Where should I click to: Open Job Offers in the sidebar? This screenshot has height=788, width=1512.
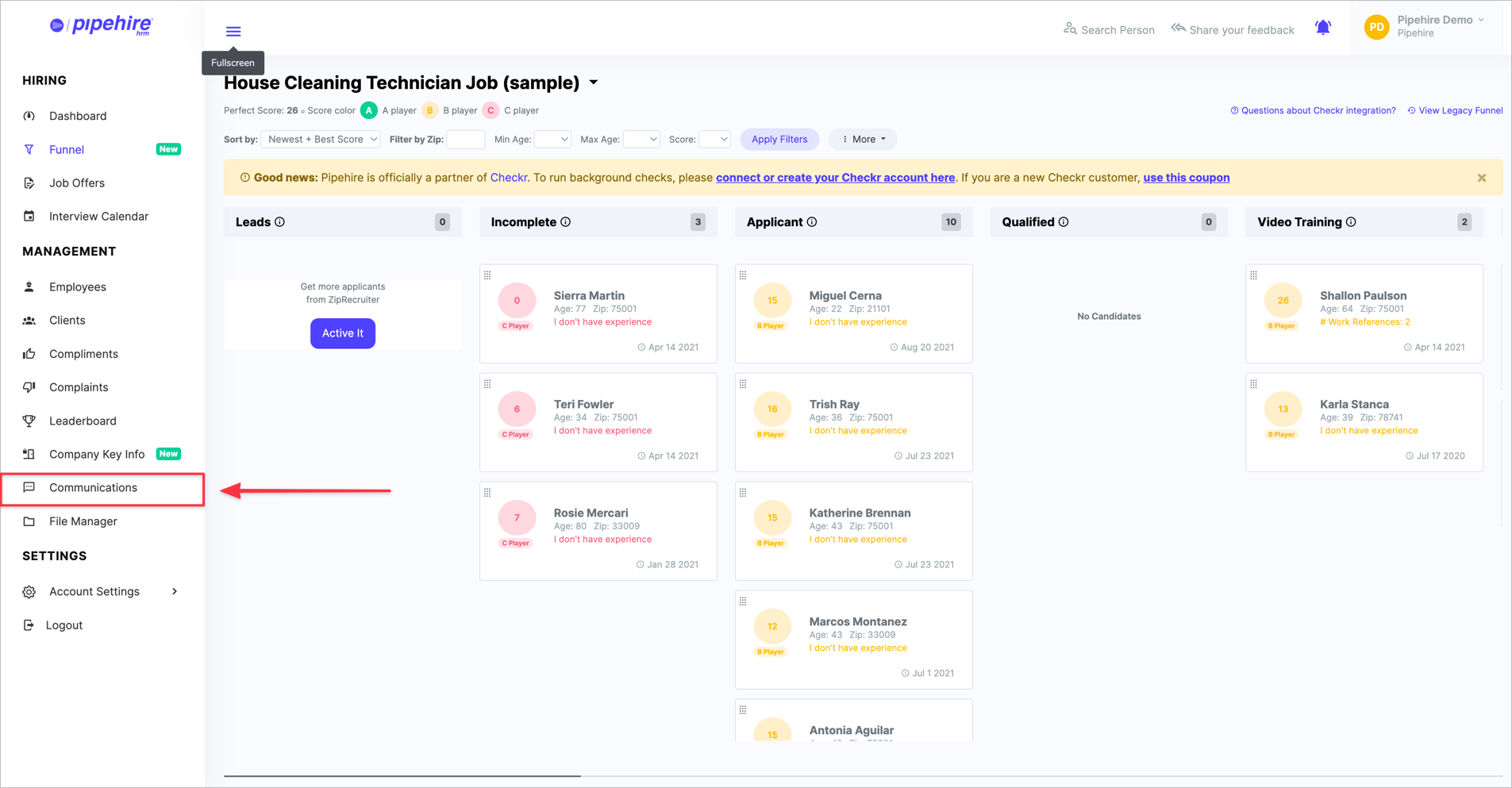coord(77,183)
